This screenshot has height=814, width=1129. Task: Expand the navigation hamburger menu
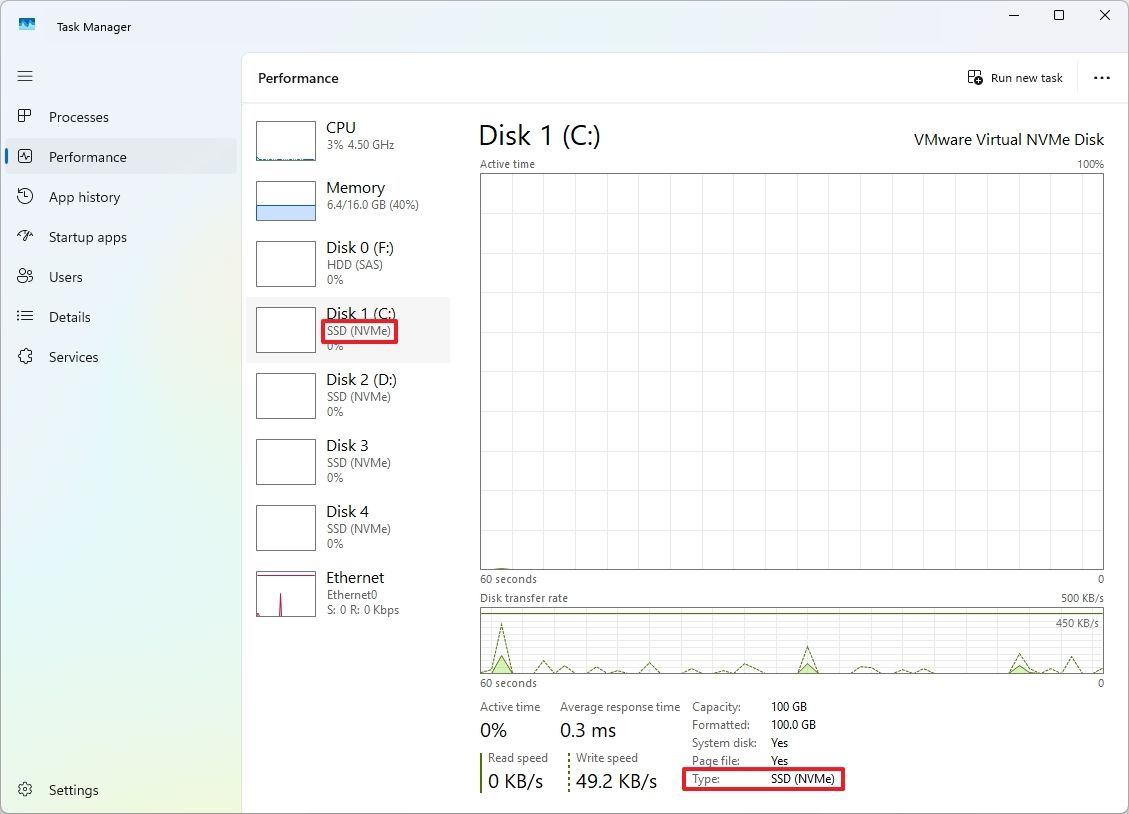pos(25,76)
